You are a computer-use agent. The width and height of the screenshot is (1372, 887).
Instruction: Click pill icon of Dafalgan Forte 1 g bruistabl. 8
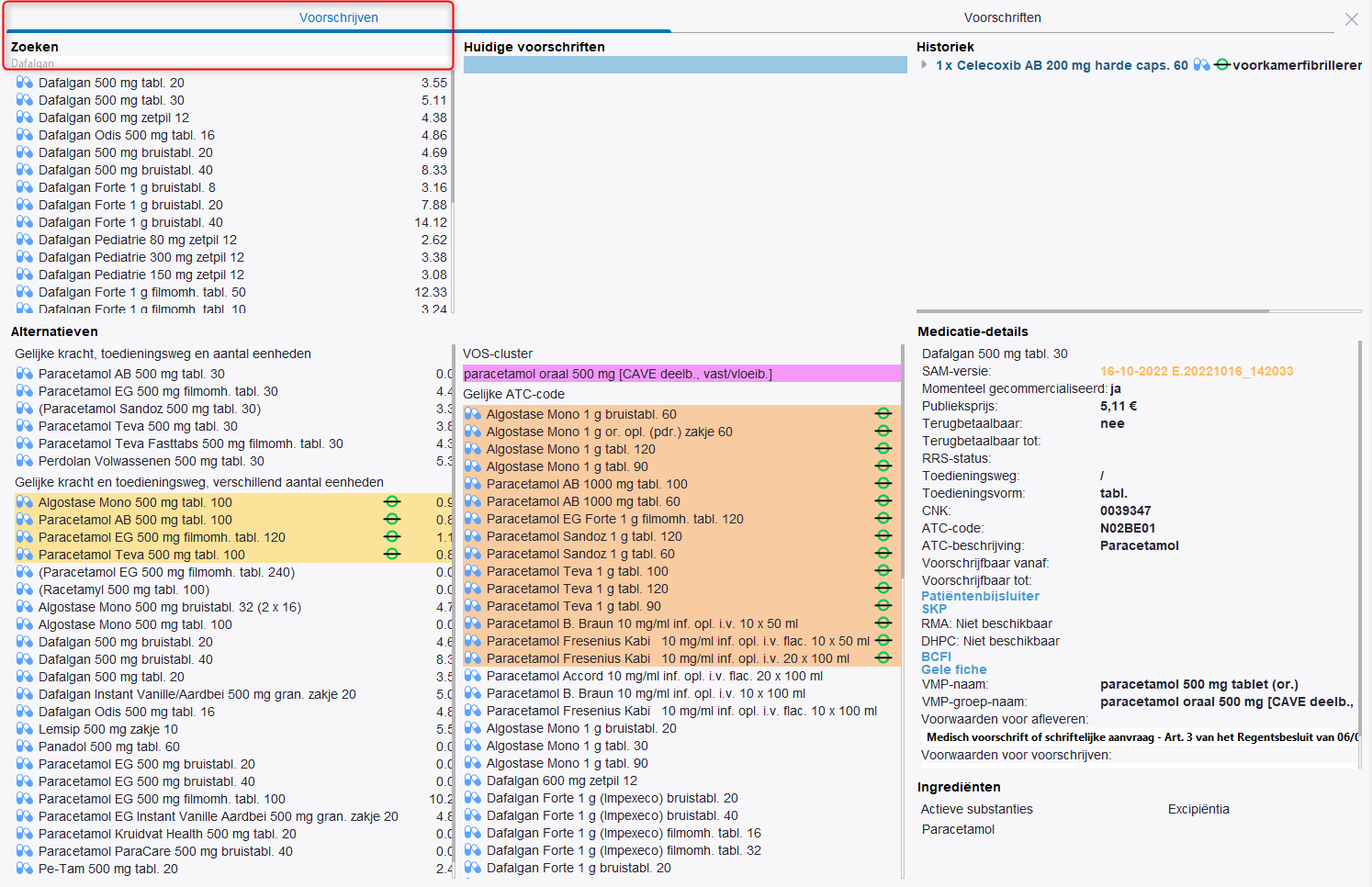(25, 187)
